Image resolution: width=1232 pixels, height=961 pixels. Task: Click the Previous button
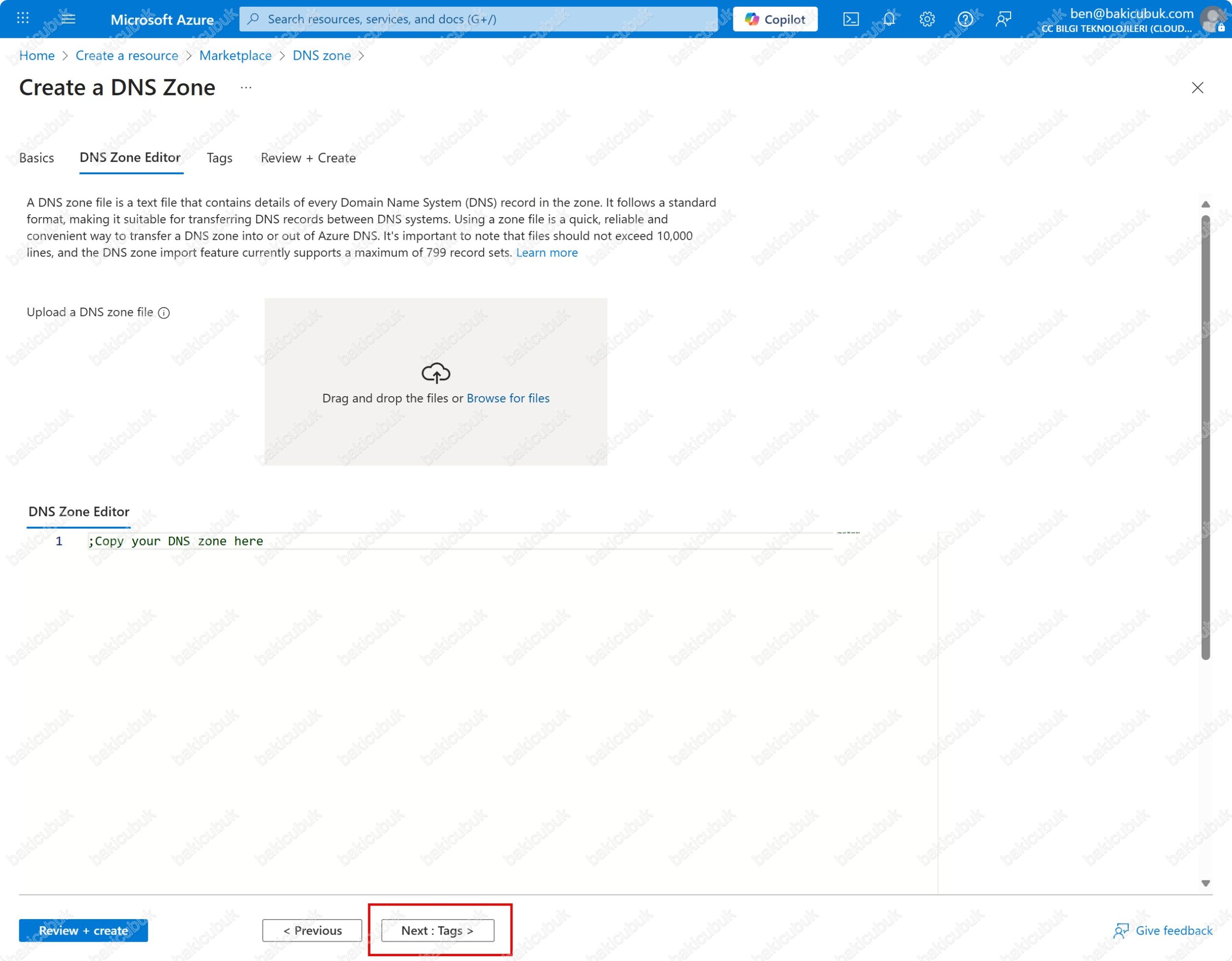[x=312, y=931]
